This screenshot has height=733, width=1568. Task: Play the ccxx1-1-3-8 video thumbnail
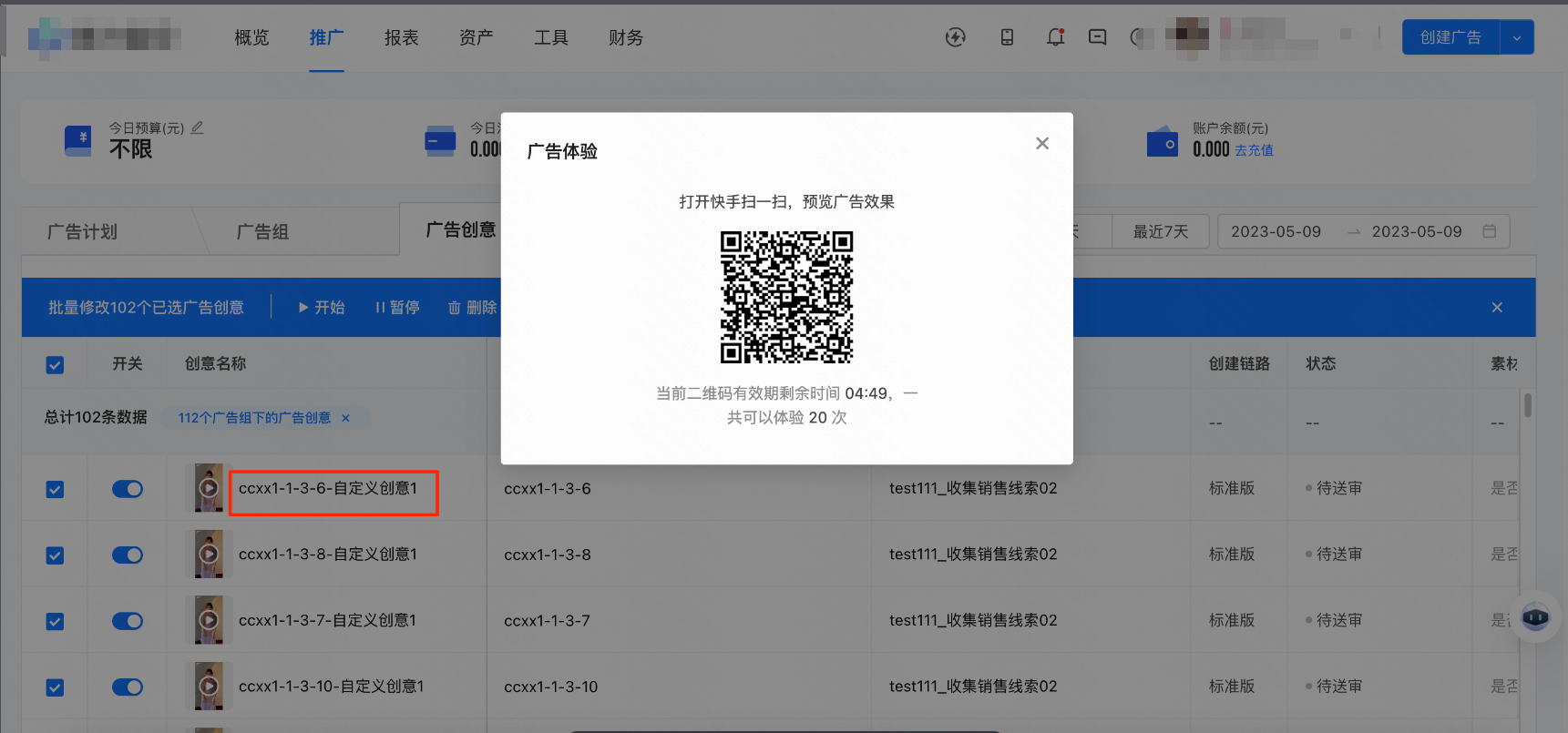pyautogui.click(x=209, y=554)
